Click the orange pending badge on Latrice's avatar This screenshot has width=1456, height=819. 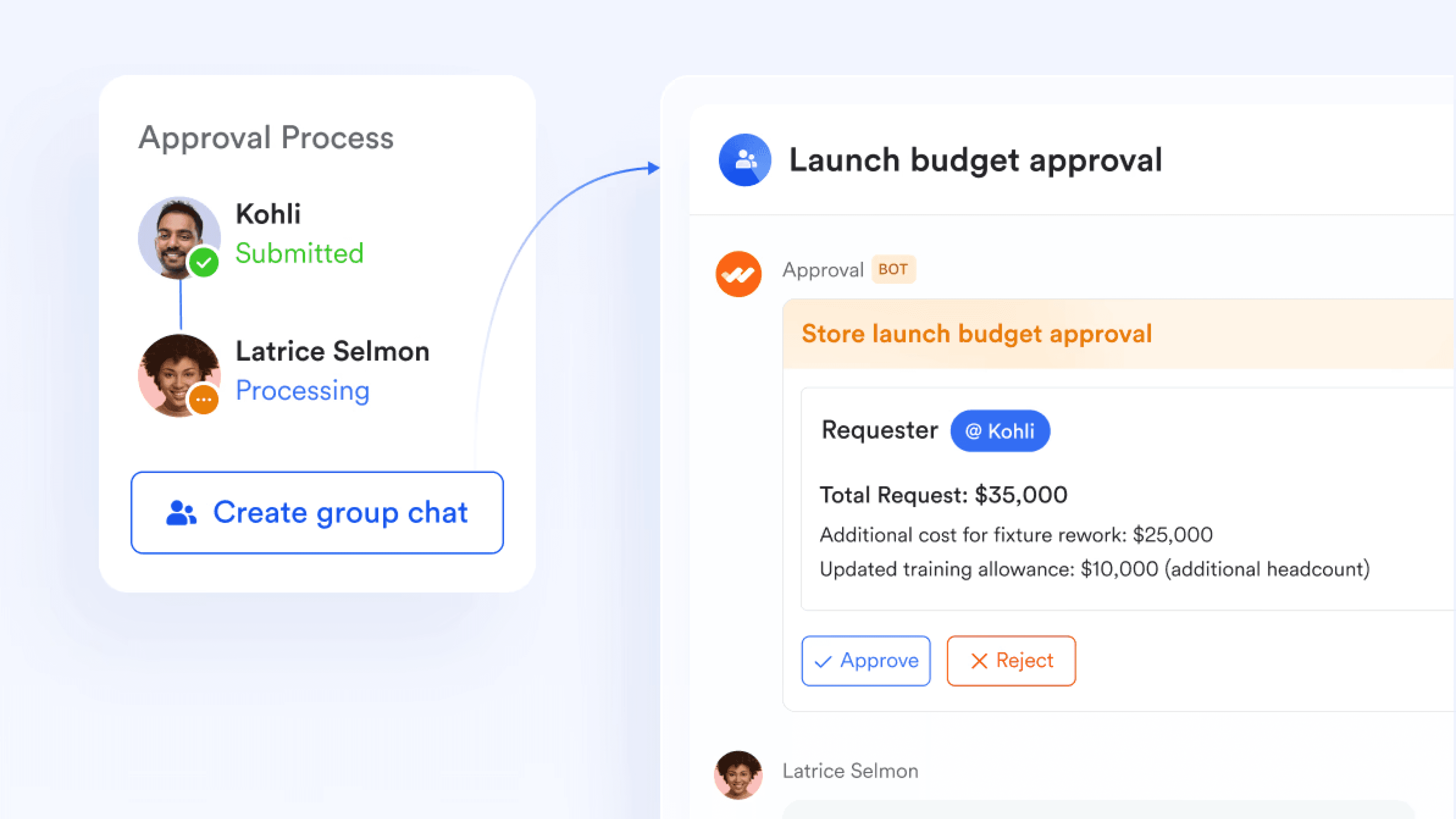click(204, 400)
